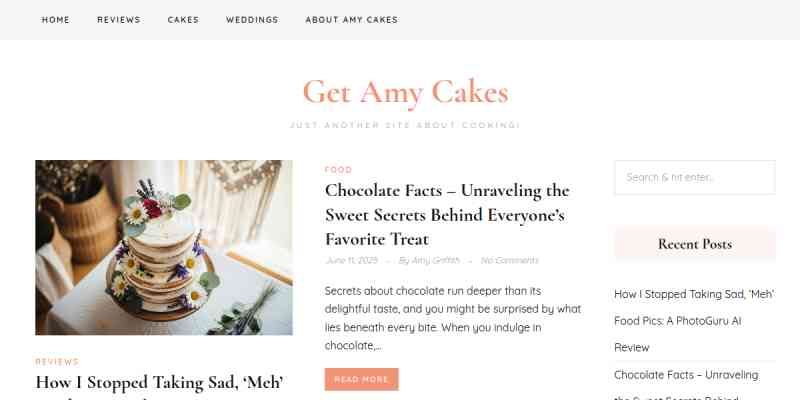800x400 pixels.
Task: Go to REVIEWS in the top navigation bar
Action: click(119, 20)
